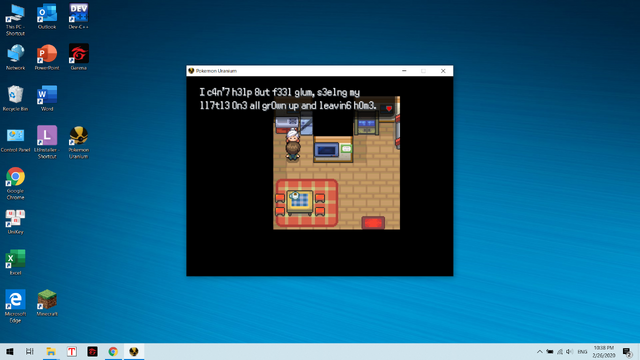Click the red T app in the taskbar
Viewport: 640px width, 360px height.
tap(72, 351)
